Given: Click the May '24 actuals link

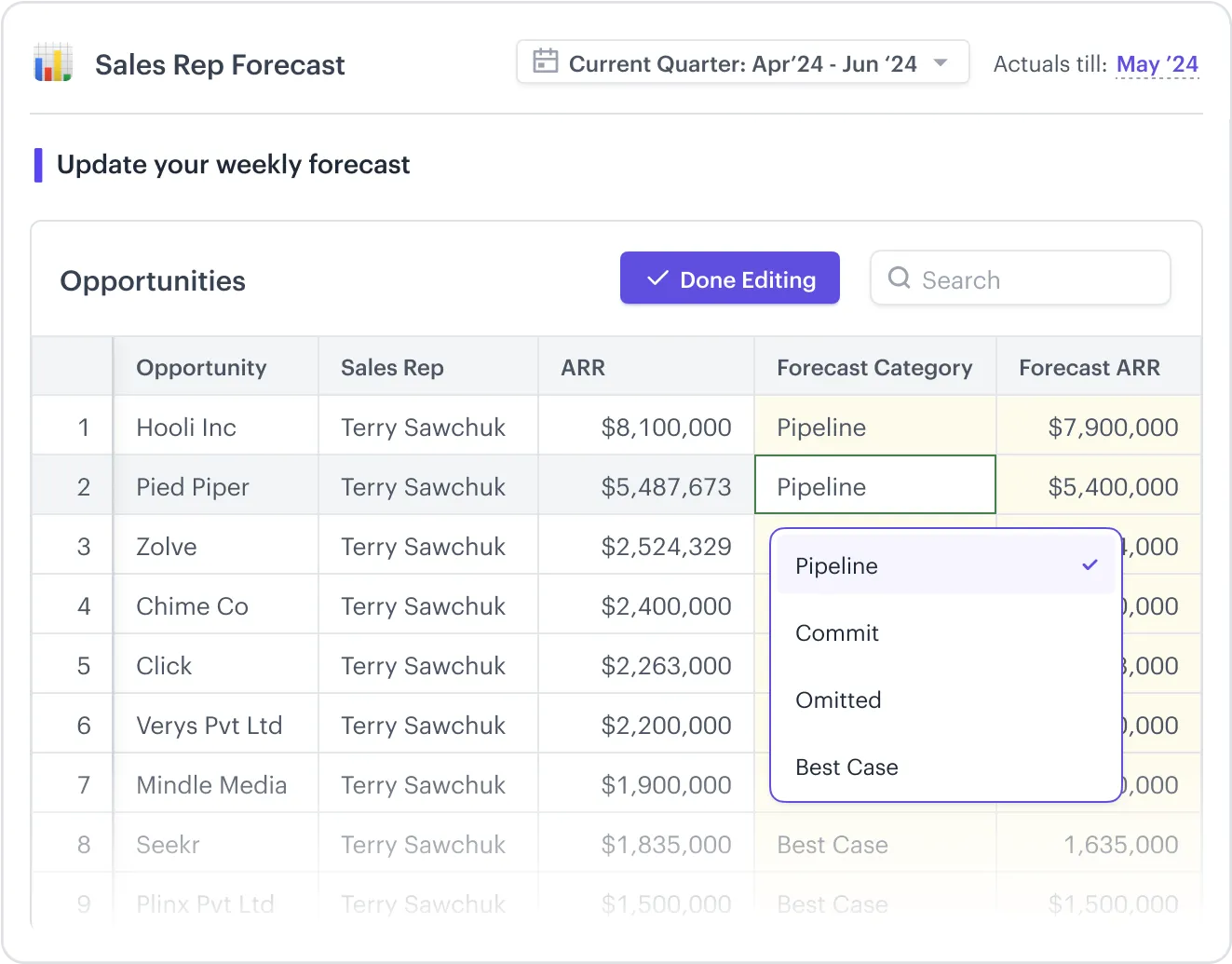Looking at the screenshot, I should pyautogui.click(x=1157, y=64).
